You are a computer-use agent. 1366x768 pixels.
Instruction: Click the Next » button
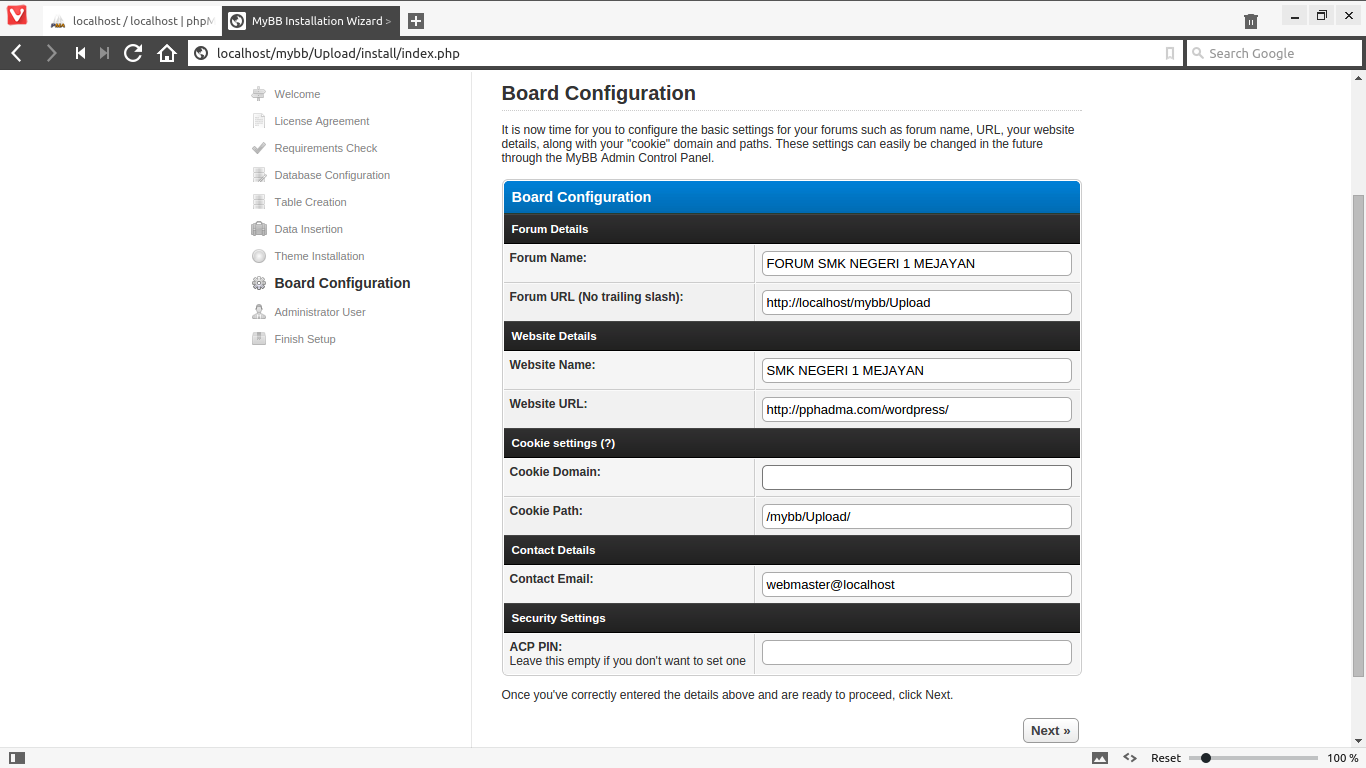click(x=1050, y=730)
